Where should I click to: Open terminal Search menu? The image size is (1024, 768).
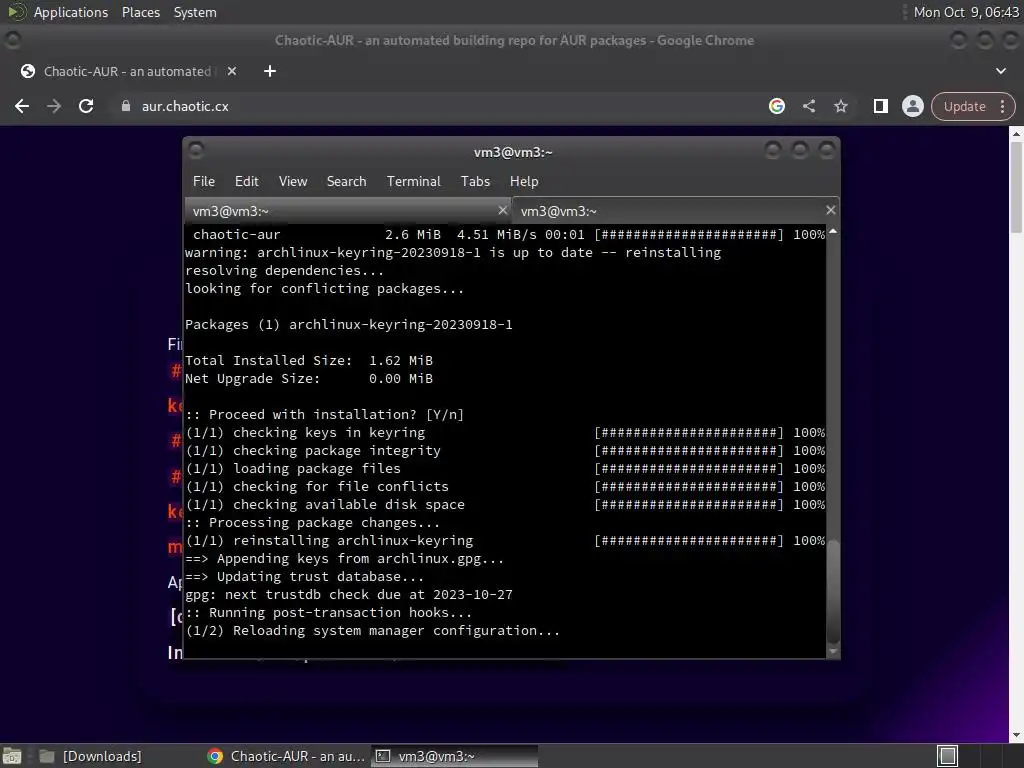(x=346, y=182)
